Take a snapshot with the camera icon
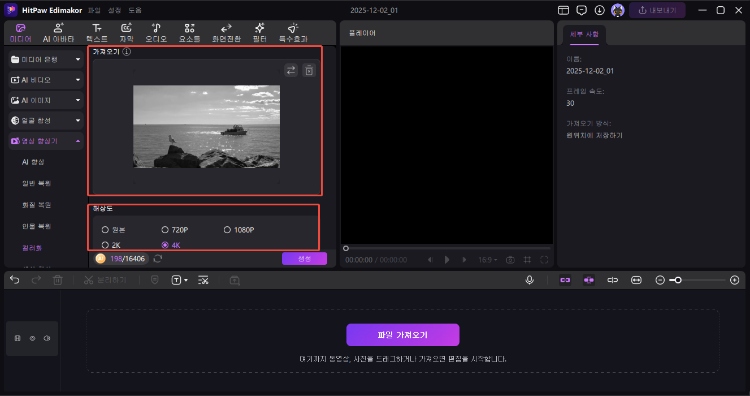The image size is (750, 396). [510, 260]
